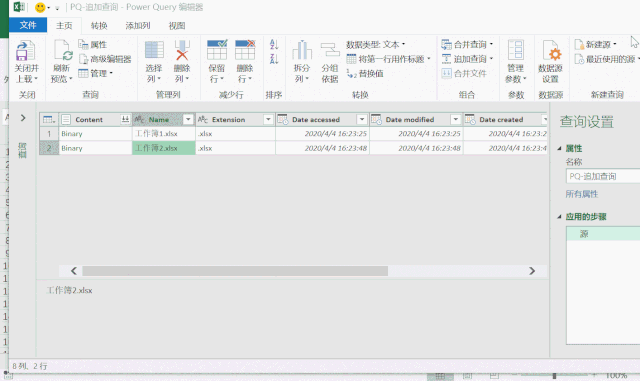The height and width of the screenshot is (381, 640).
Task: Click the 删除行 remove rows icon
Action: click(245, 50)
